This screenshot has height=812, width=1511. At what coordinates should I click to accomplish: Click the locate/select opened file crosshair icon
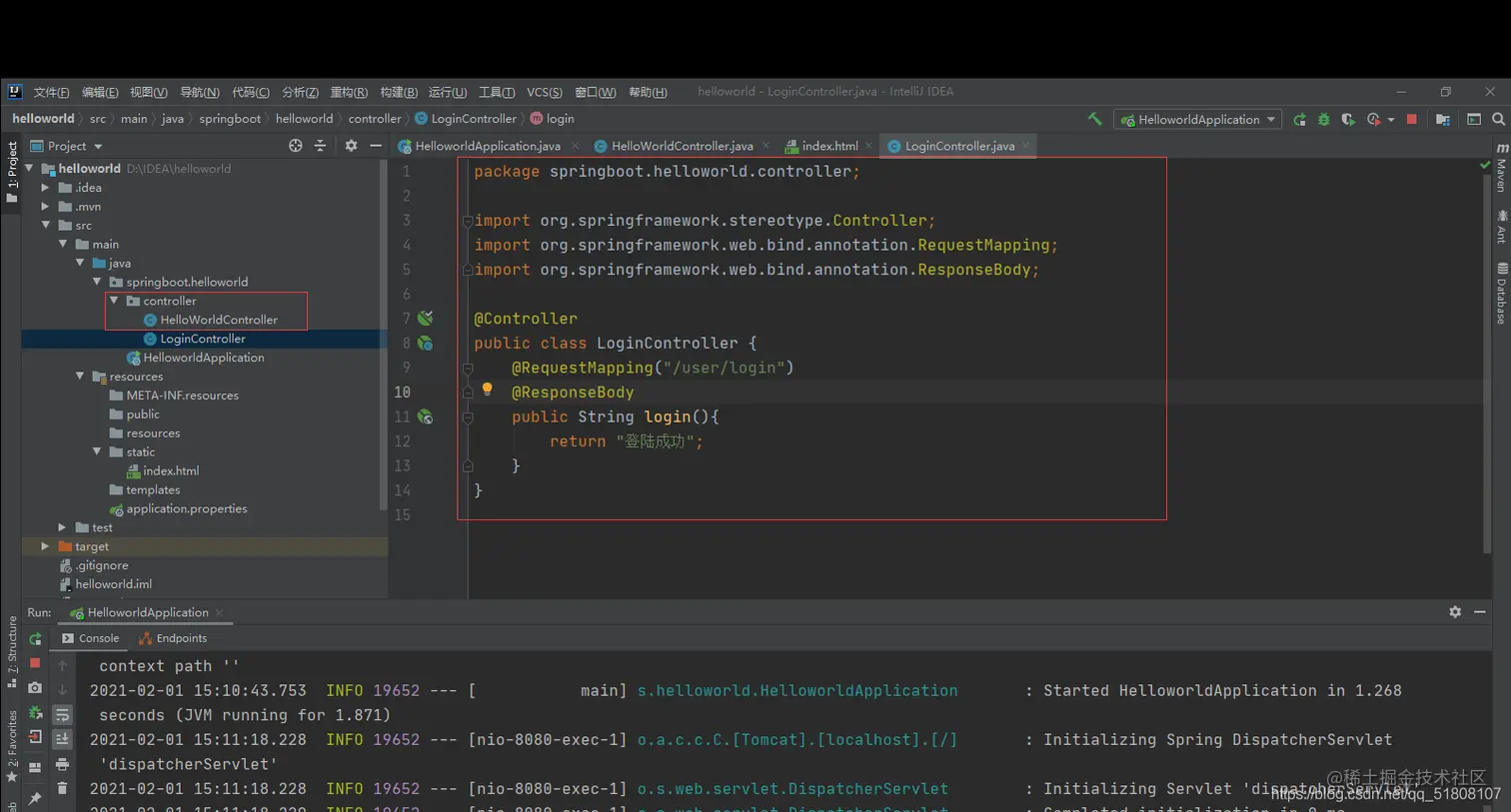(x=295, y=146)
